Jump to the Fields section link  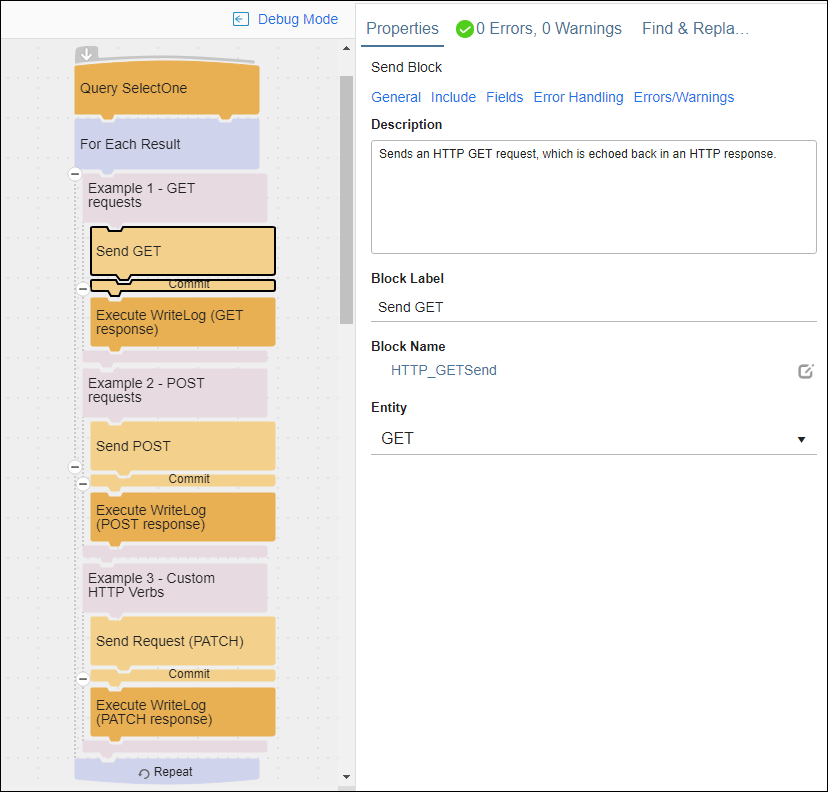(x=504, y=97)
